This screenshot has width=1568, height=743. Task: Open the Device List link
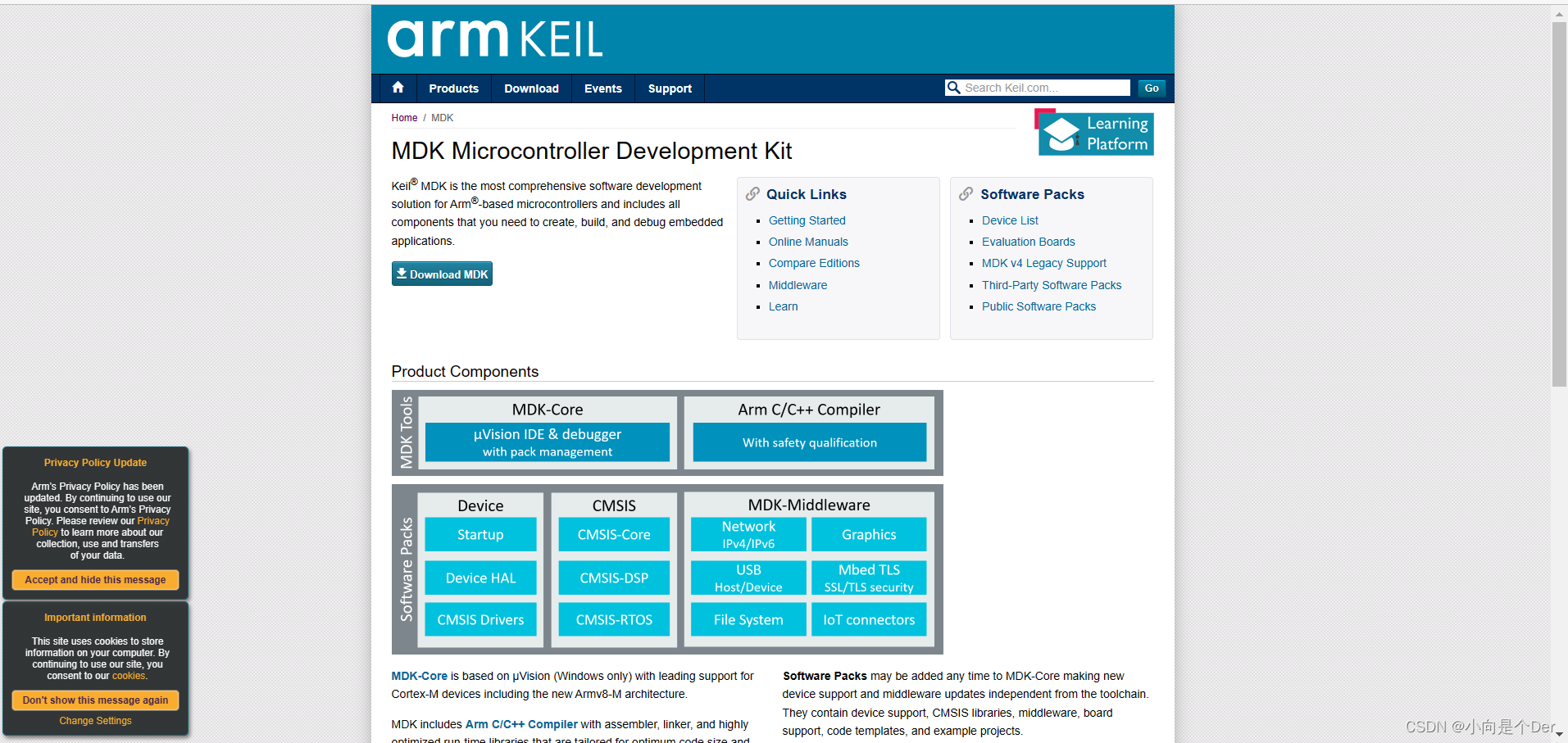pos(1010,220)
